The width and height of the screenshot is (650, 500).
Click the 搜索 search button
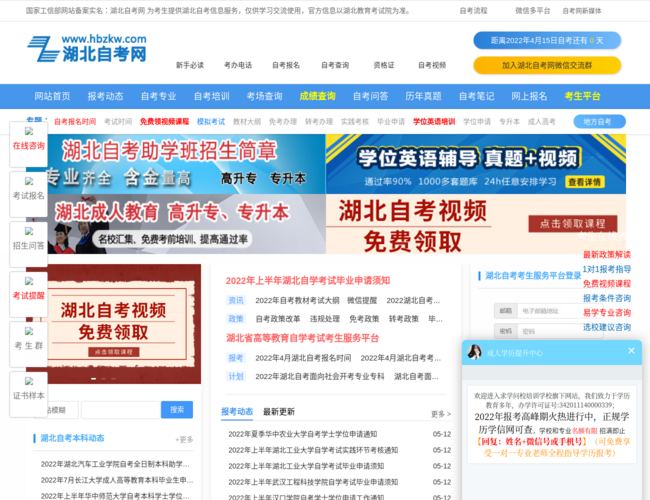pos(177,410)
